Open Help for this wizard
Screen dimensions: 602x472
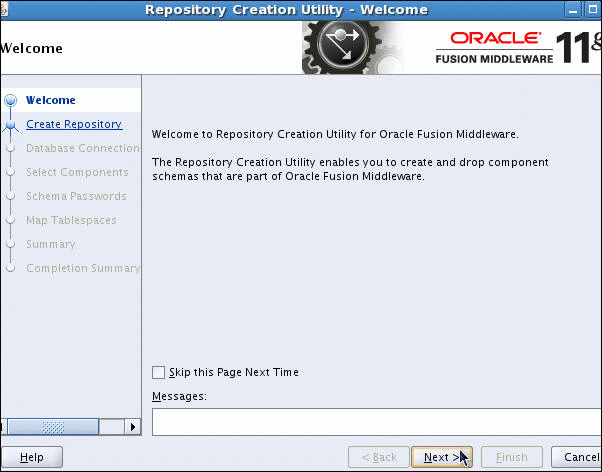(x=32, y=457)
